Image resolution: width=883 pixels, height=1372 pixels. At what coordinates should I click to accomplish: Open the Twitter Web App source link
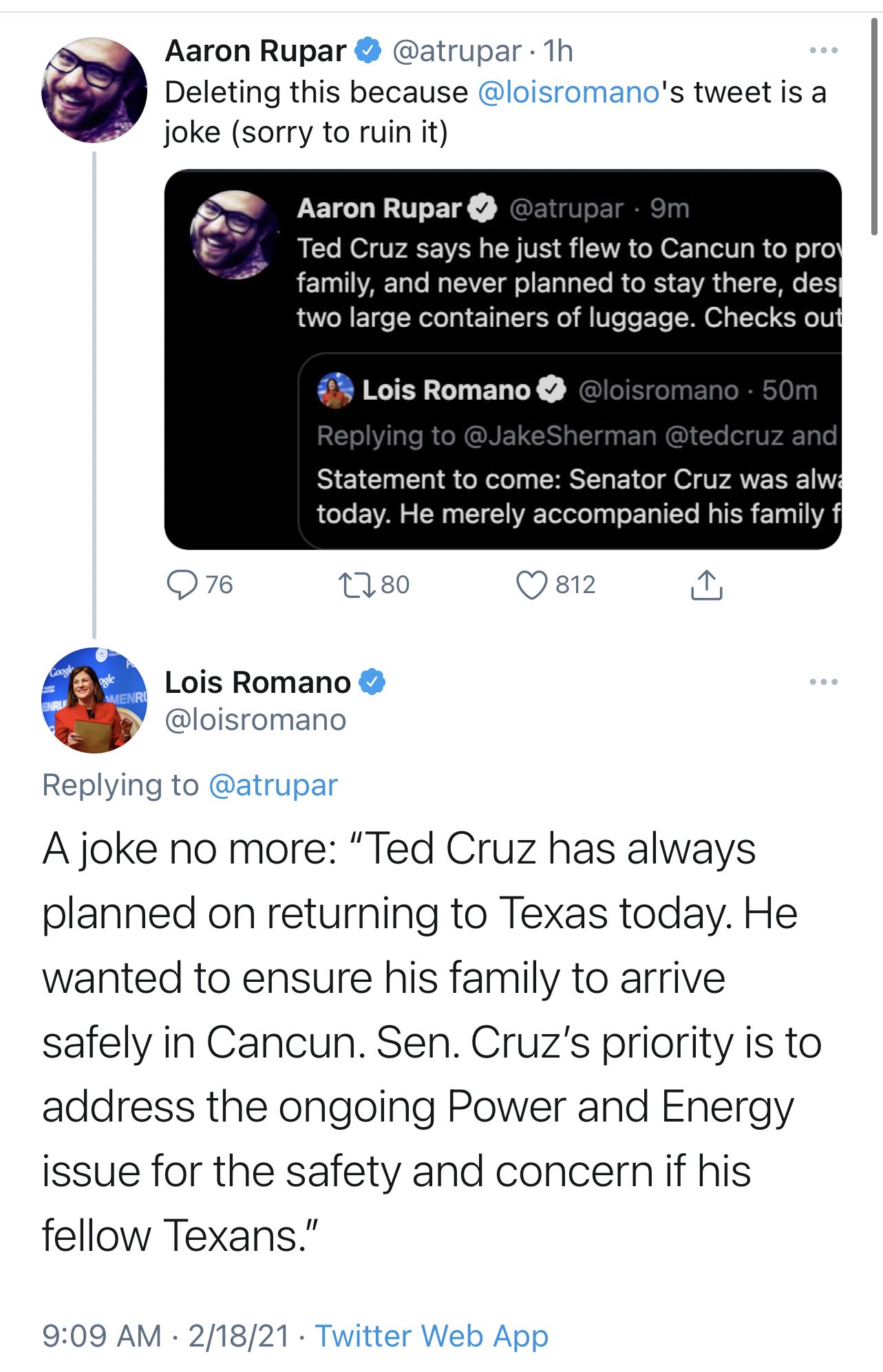tap(432, 1336)
